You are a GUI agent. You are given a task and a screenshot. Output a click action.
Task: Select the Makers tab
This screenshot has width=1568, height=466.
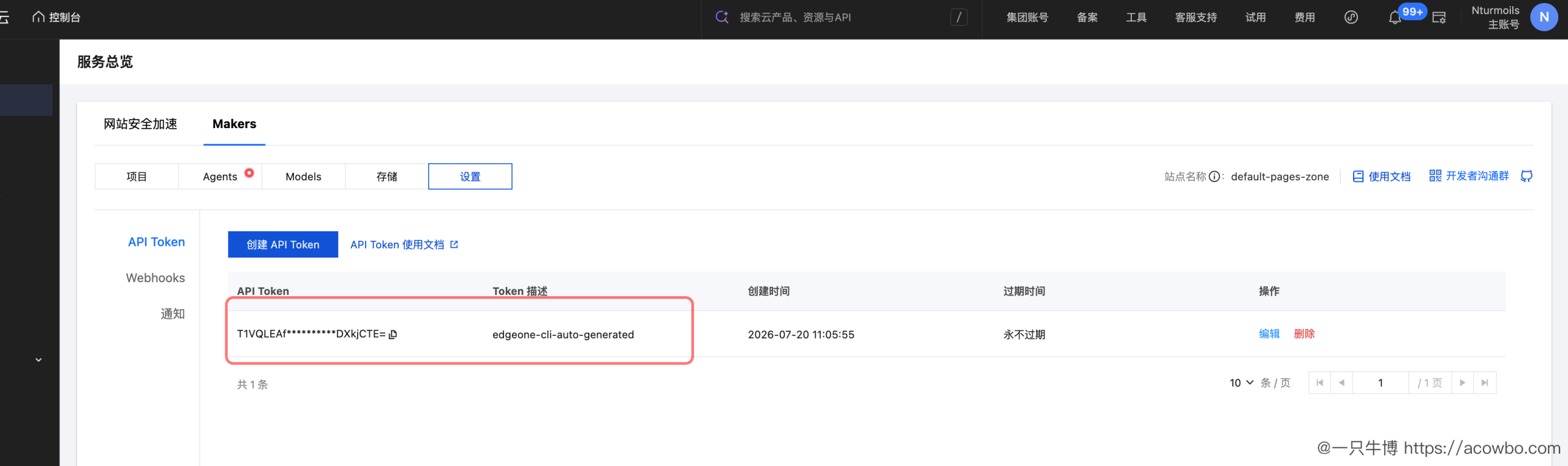click(235, 124)
